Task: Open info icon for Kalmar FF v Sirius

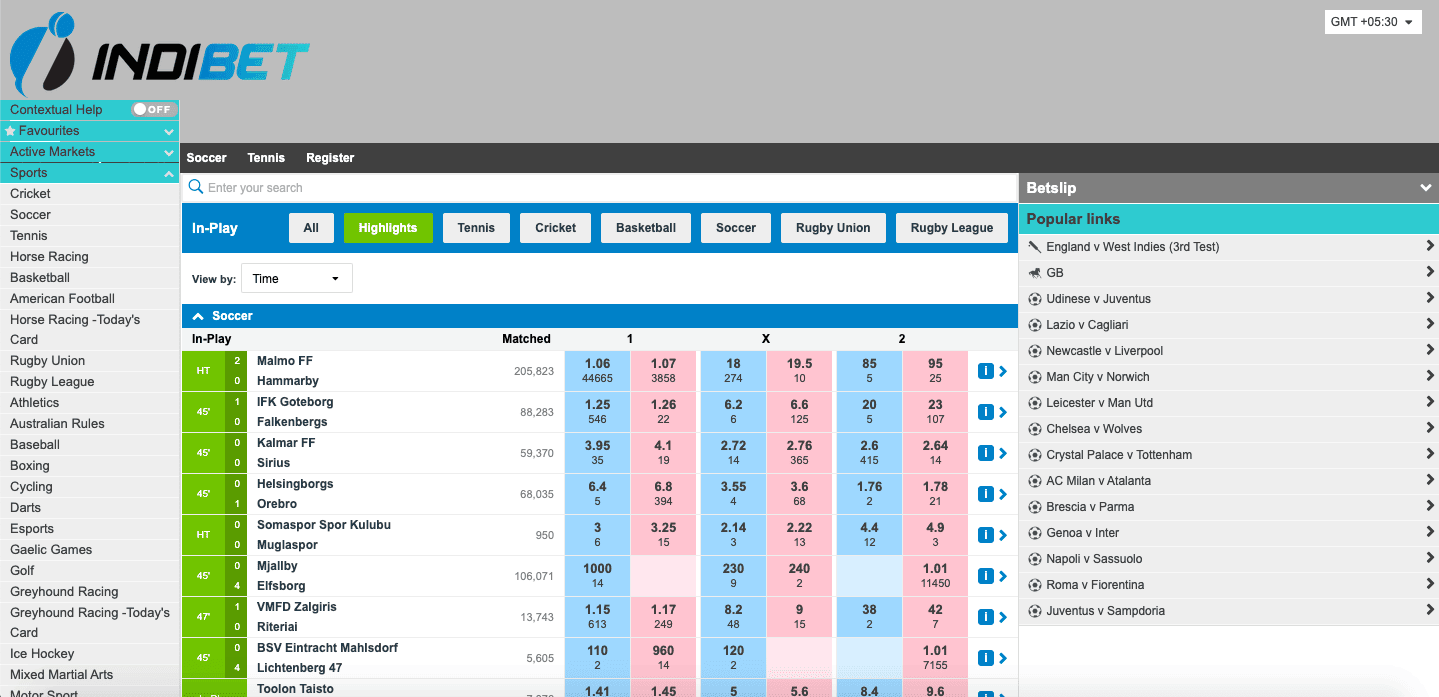Action: pyautogui.click(x=986, y=453)
